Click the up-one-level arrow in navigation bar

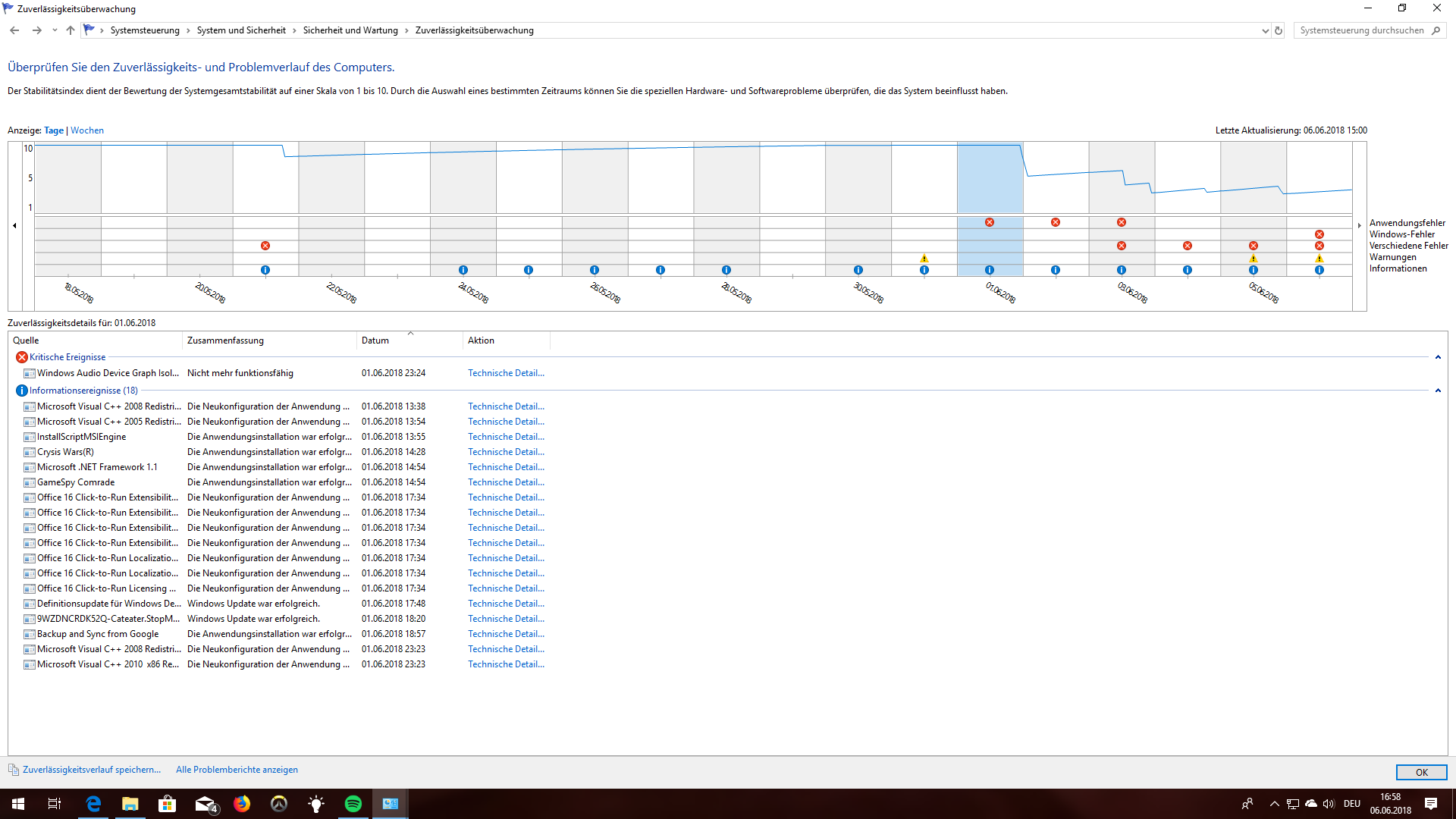click(x=71, y=30)
